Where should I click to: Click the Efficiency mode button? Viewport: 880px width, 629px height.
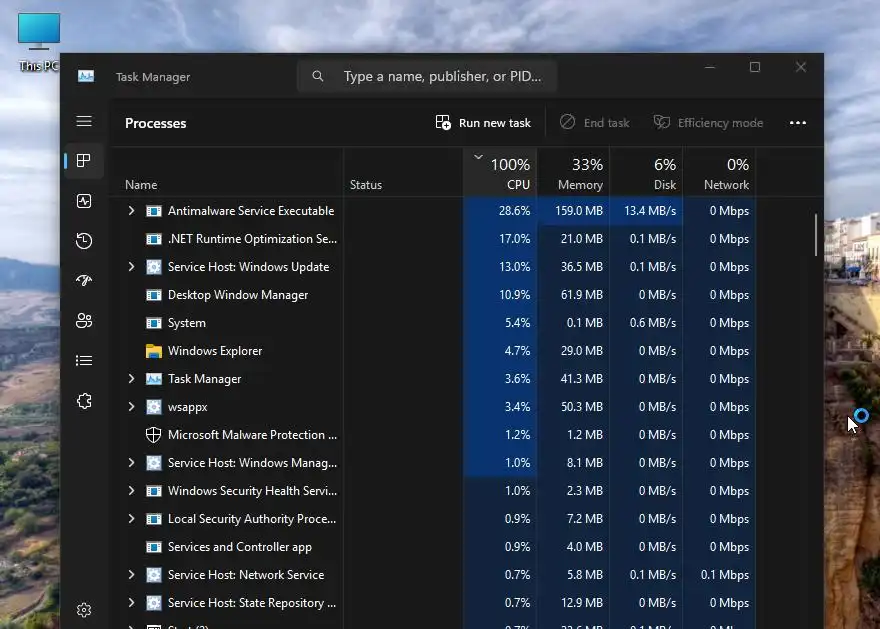point(708,122)
